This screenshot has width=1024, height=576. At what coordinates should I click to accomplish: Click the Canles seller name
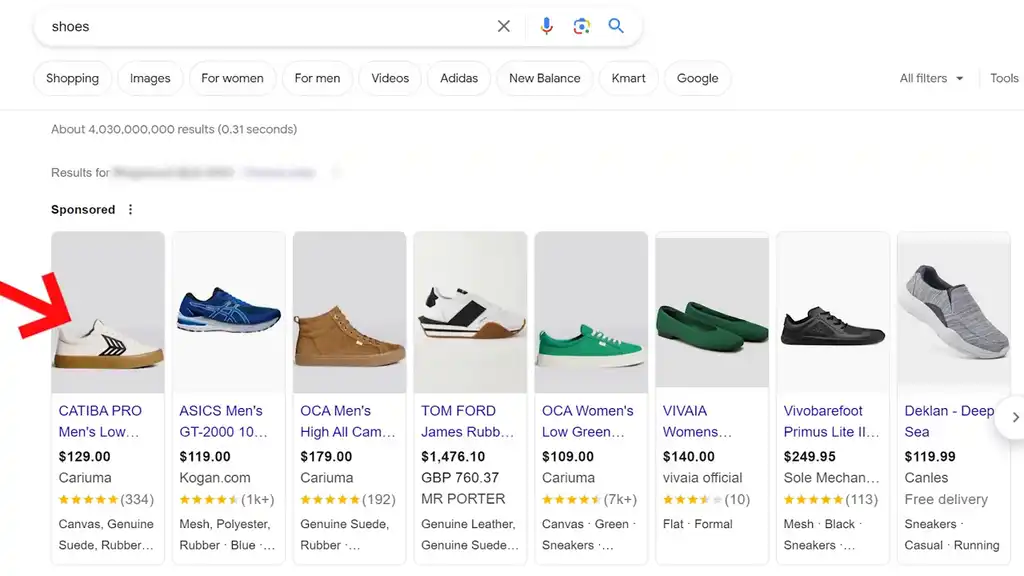coord(926,478)
